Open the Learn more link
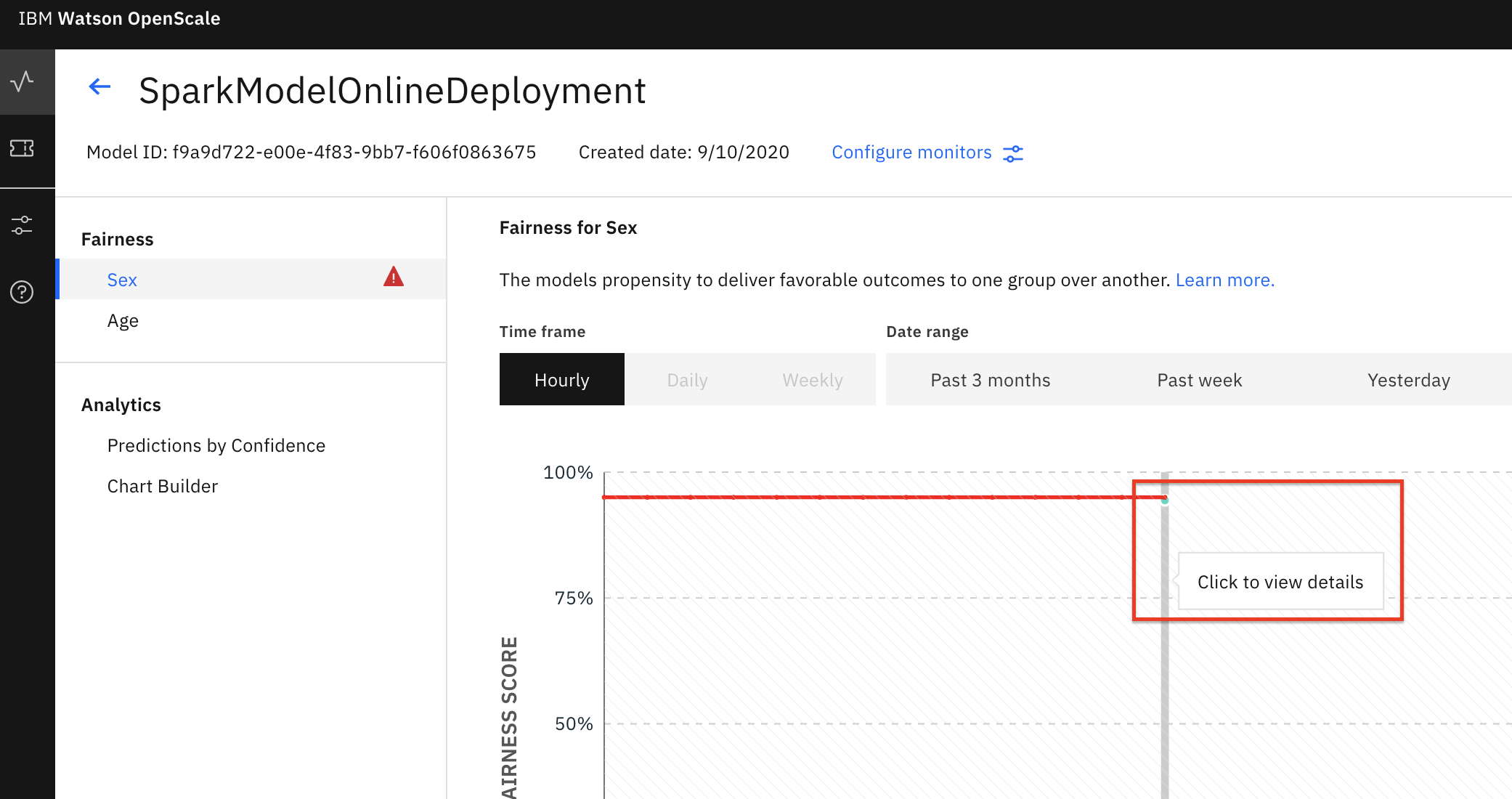The height and width of the screenshot is (799, 1512). click(1224, 279)
